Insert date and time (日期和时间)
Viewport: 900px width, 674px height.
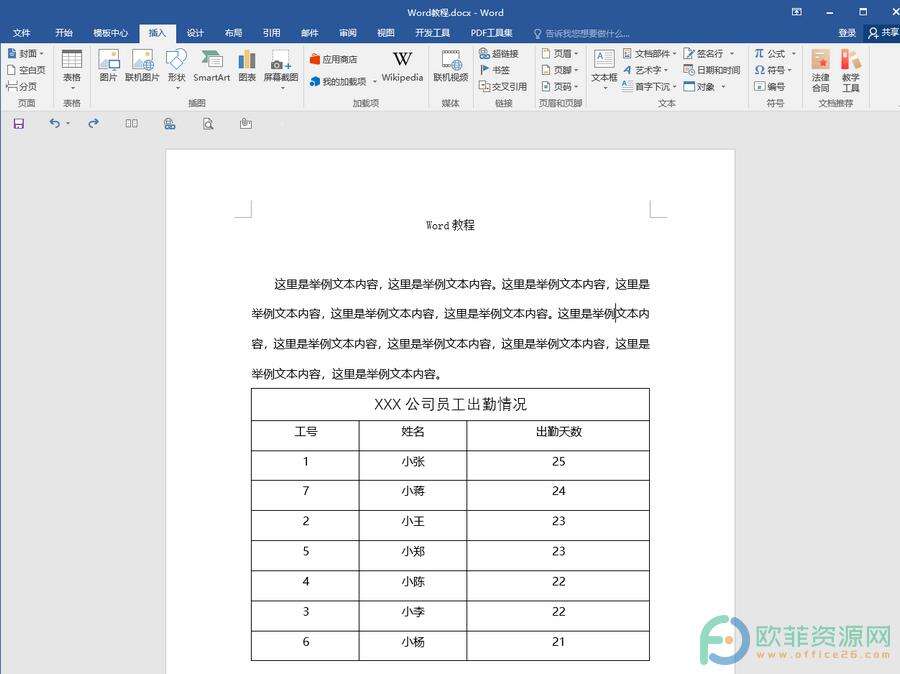pyautogui.click(x=712, y=70)
